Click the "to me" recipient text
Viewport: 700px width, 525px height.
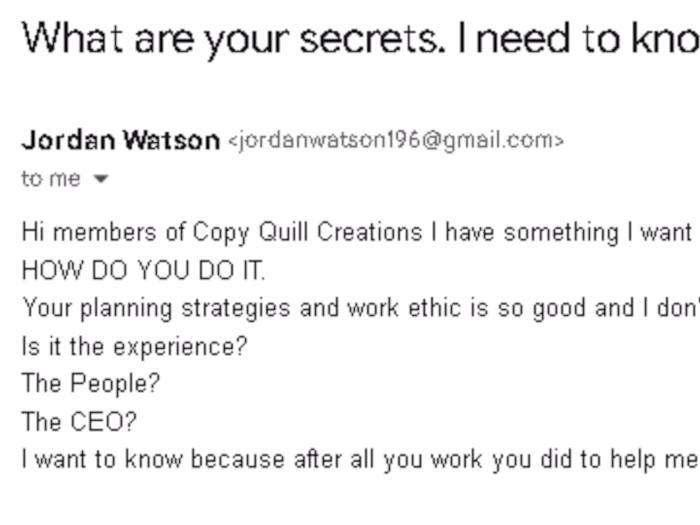pos(50,179)
